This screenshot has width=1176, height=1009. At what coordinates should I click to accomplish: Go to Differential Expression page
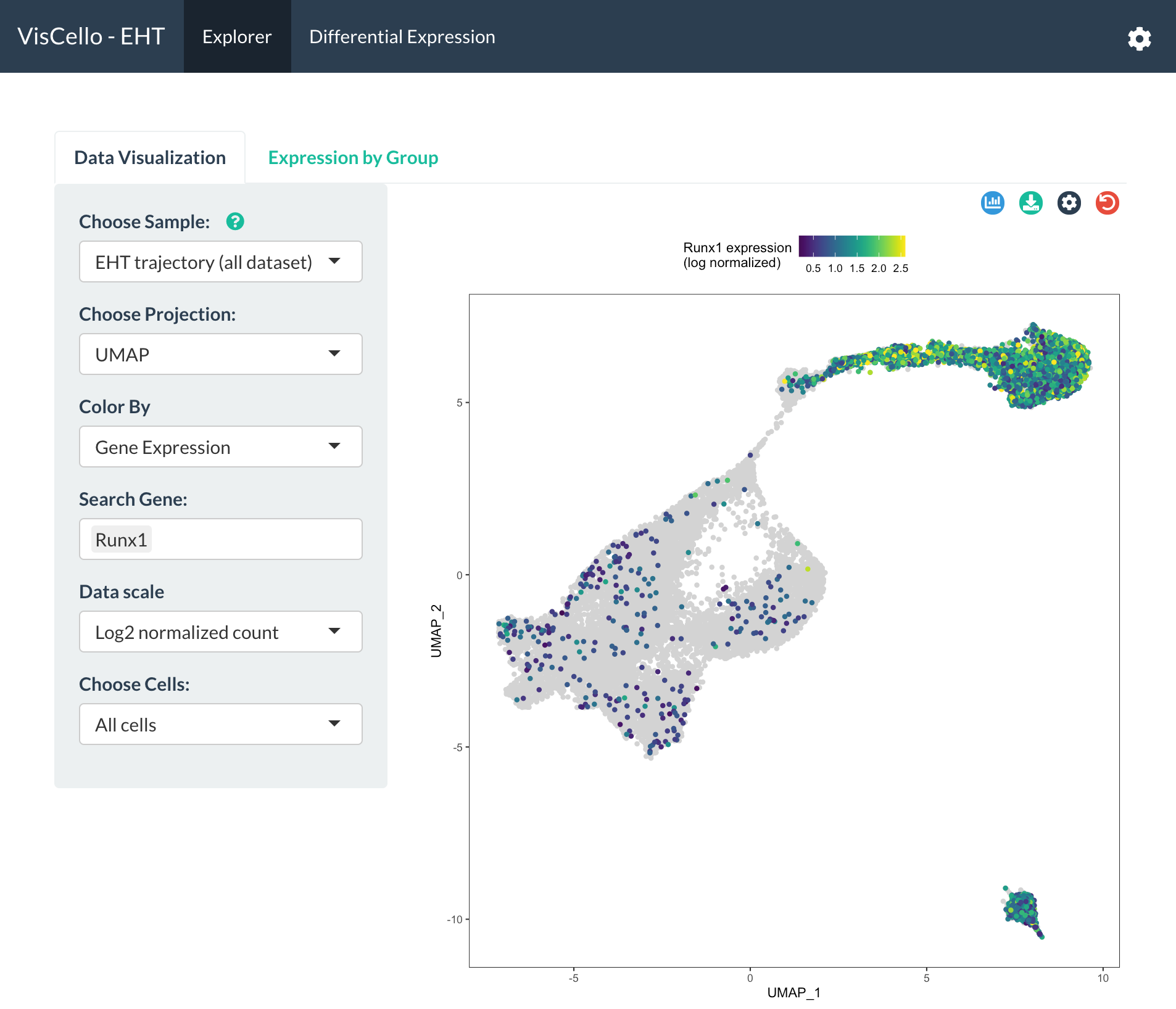tap(402, 37)
